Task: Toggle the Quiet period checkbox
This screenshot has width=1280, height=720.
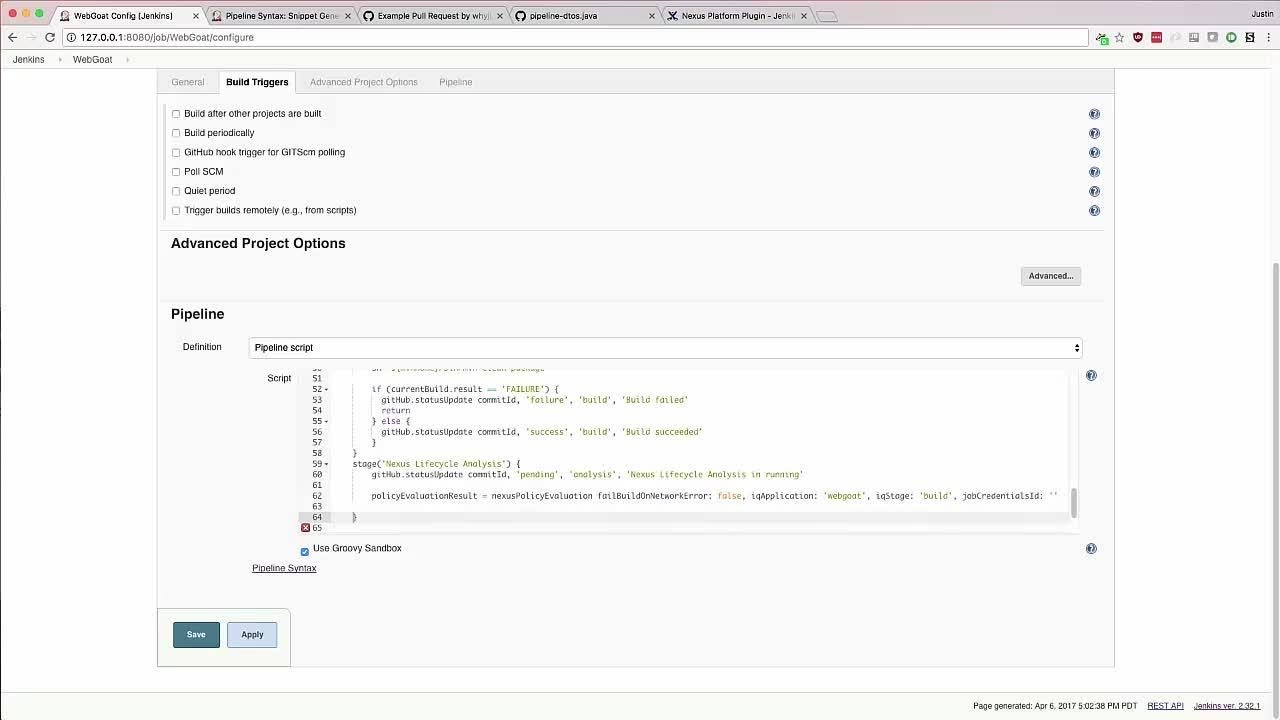Action: [176, 191]
